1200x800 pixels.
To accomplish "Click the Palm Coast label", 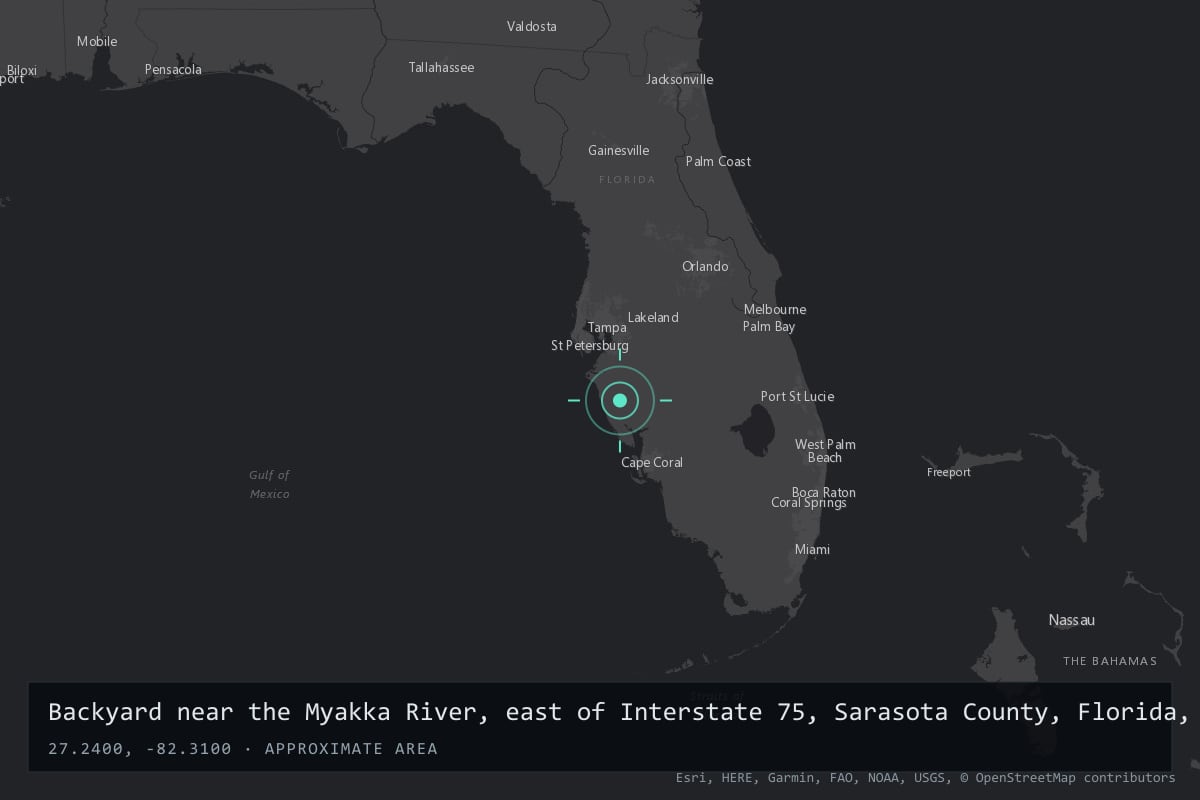I will click(718, 162).
